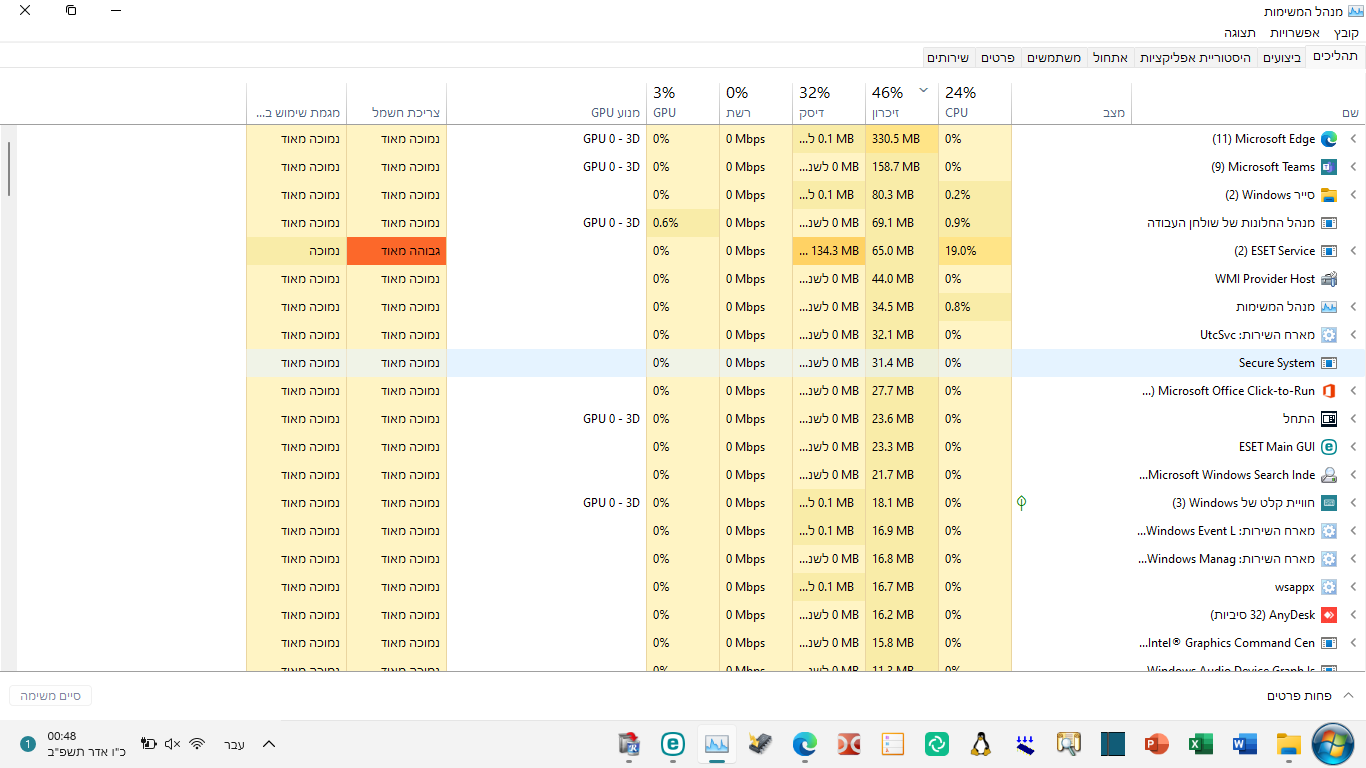This screenshot has width=1366, height=768.
Task: Open the notification center badge
Action: tap(28, 744)
